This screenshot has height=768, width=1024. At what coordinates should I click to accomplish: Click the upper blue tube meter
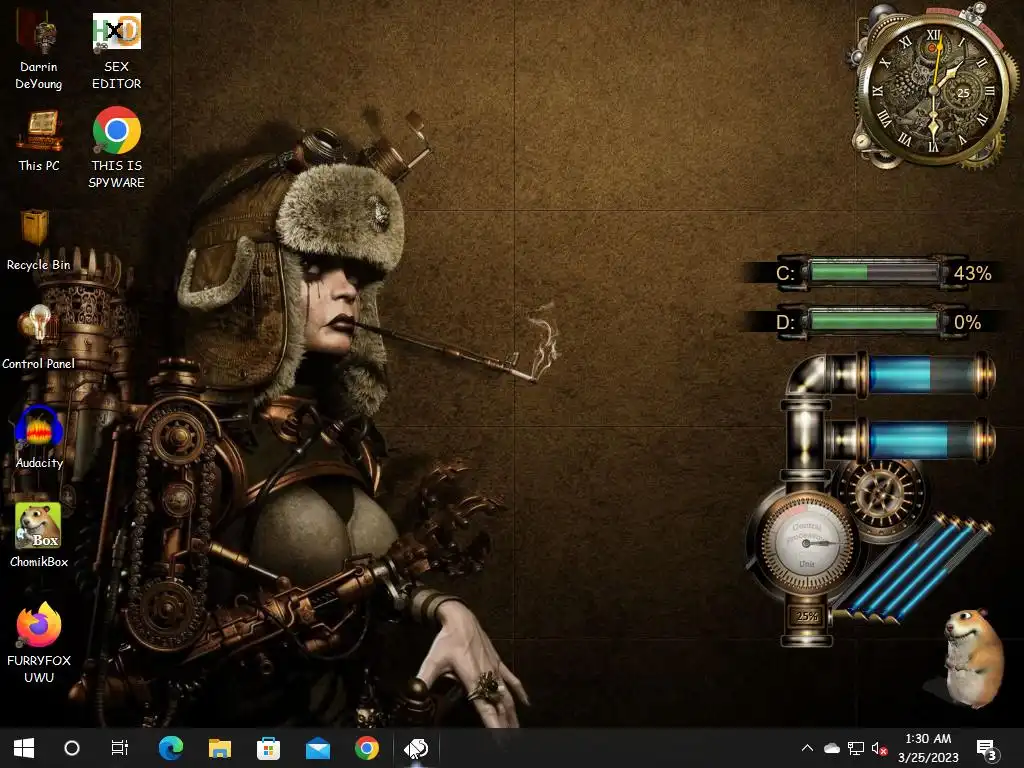point(926,375)
